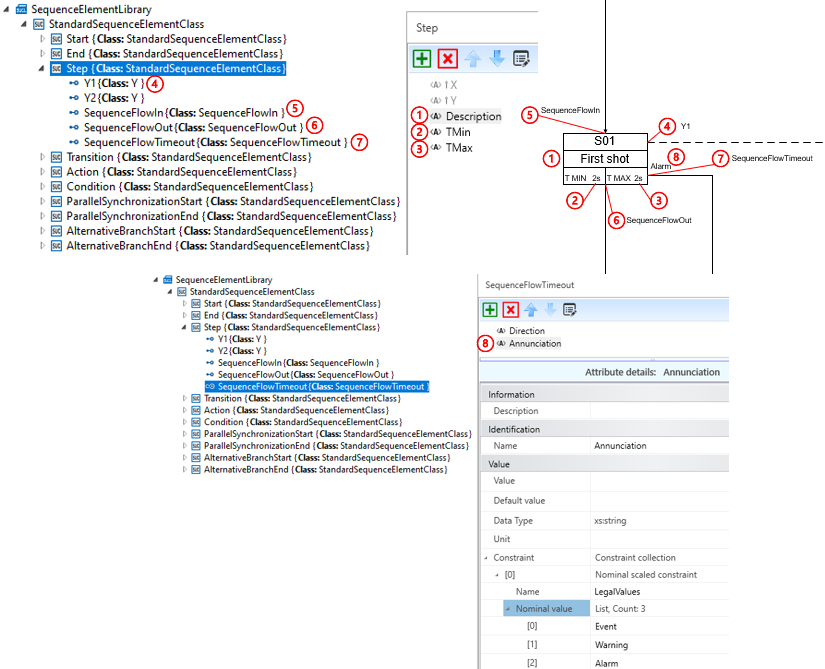Select highlighted SequenceFlowTimeout row in lower tree
The image size is (825, 669).
tap(317, 387)
